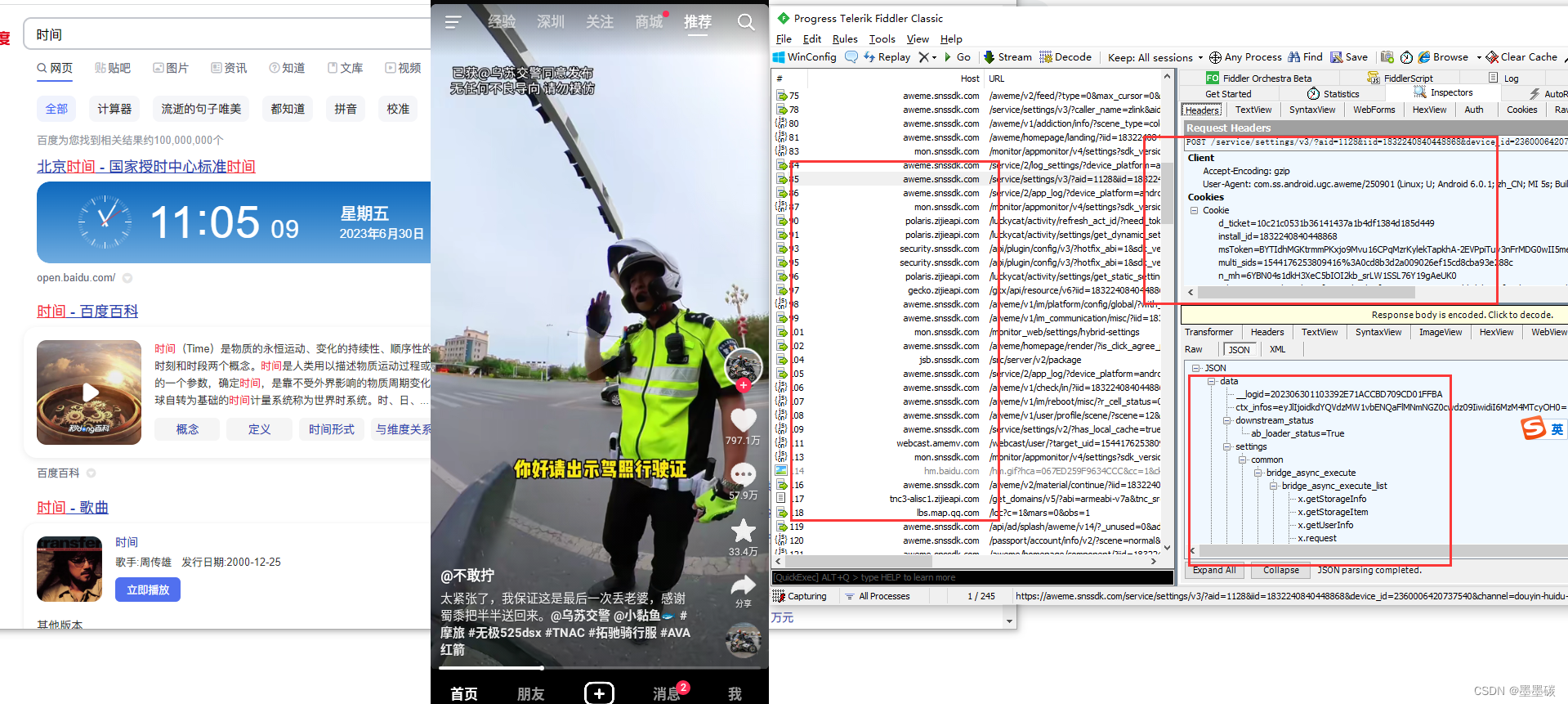Viewport: 1568px width, 704px height.
Task: Select the request Cookies inspector tab
Action: click(x=1521, y=110)
